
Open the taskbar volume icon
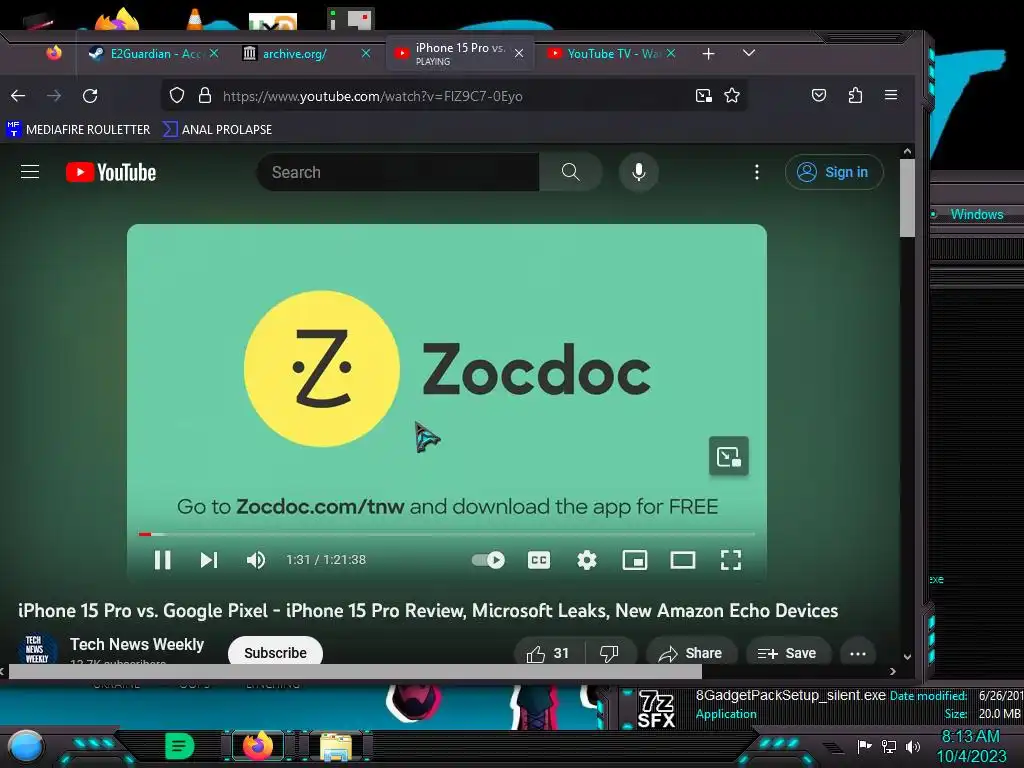(x=913, y=746)
